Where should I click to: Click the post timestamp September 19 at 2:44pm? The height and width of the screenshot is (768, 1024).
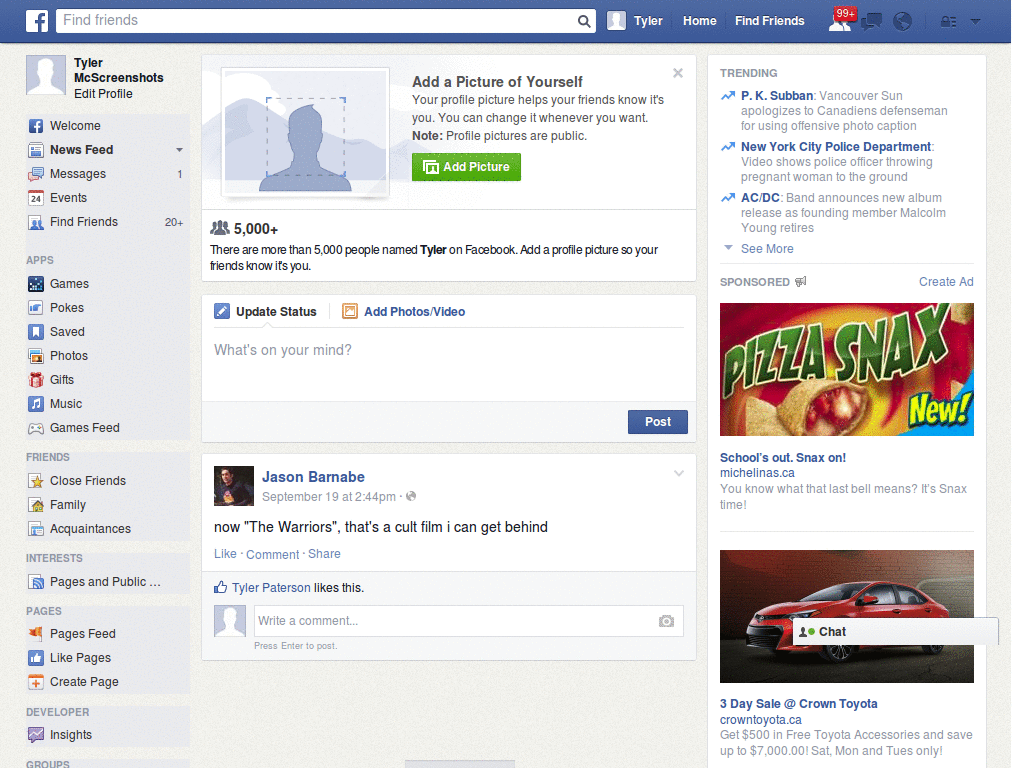click(x=328, y=497)
